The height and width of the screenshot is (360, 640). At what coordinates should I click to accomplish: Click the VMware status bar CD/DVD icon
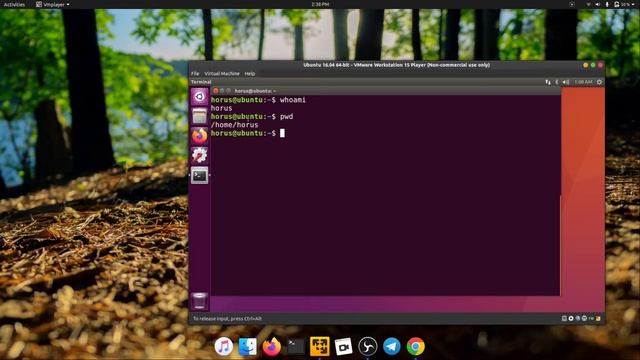pos(571,318)
